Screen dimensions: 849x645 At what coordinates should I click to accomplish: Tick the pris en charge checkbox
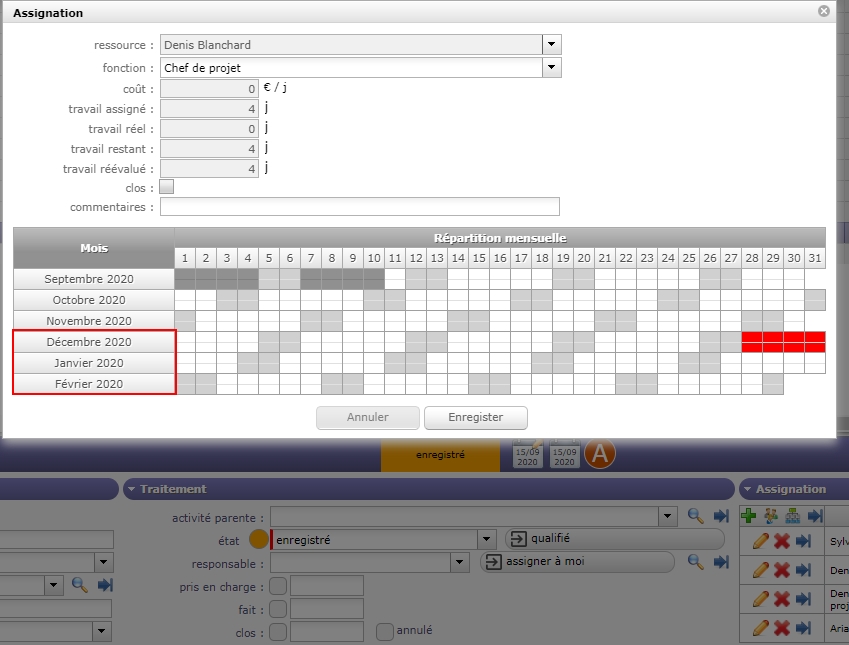[x=278, y=586]
